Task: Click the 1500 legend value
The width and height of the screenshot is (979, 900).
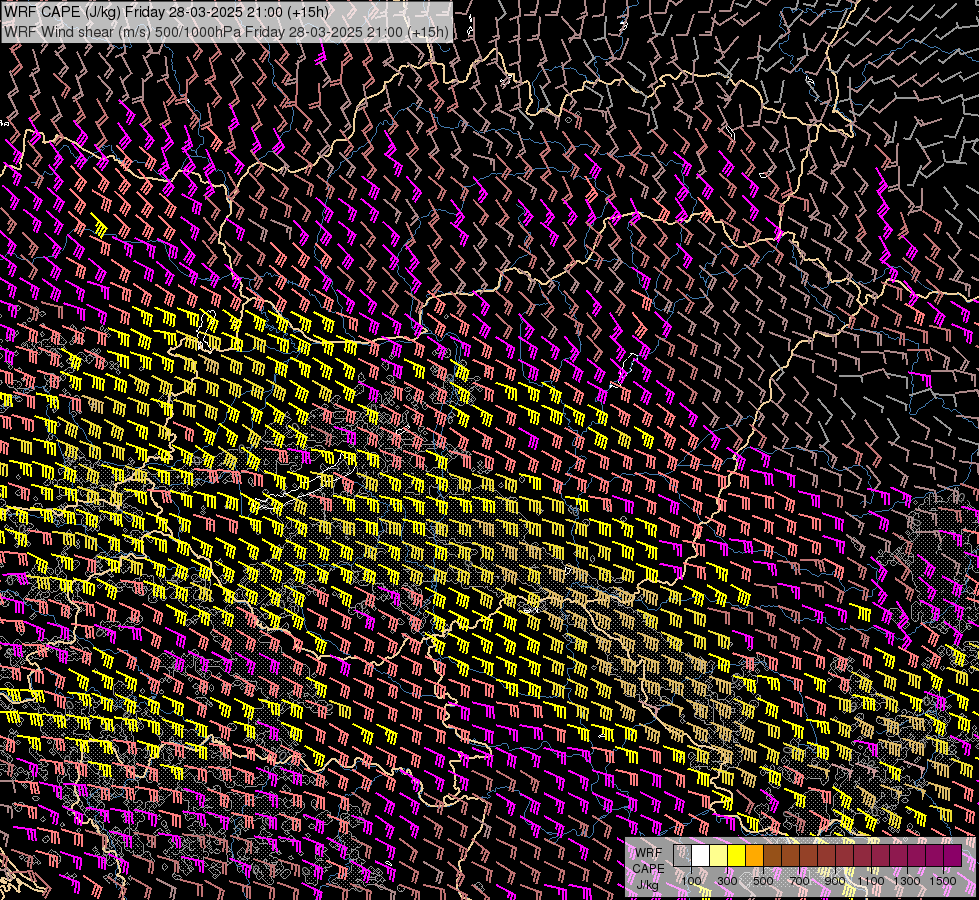Action: [943, 881]
